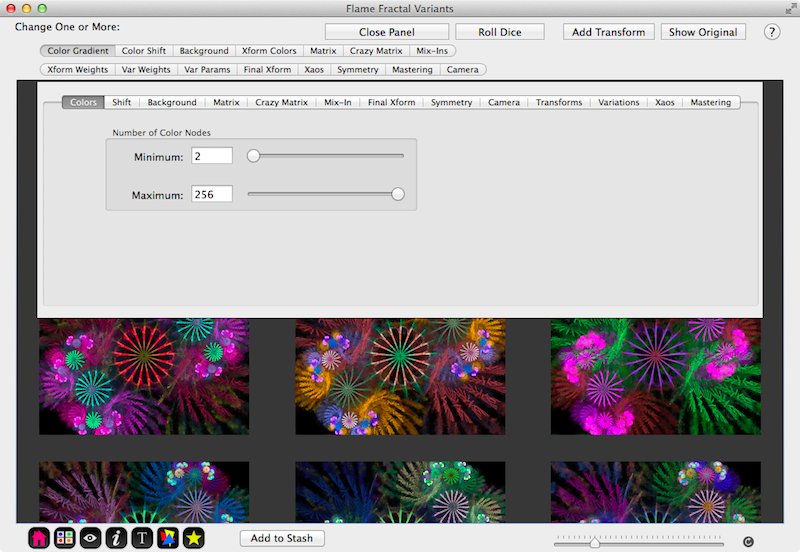Switch to Shift tab
Viewport: 800px width, 552px height.
click(121, 103)
